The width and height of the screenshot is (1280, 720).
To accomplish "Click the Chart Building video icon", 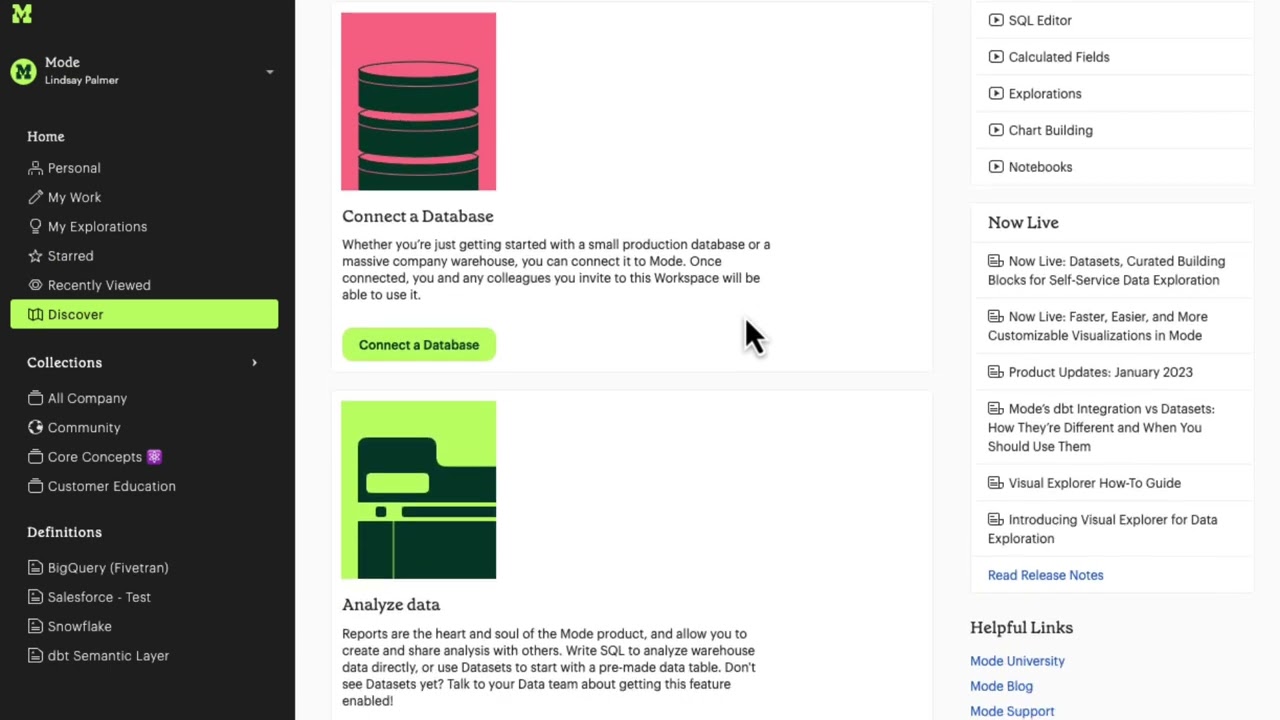I will (x=996, y=130).
